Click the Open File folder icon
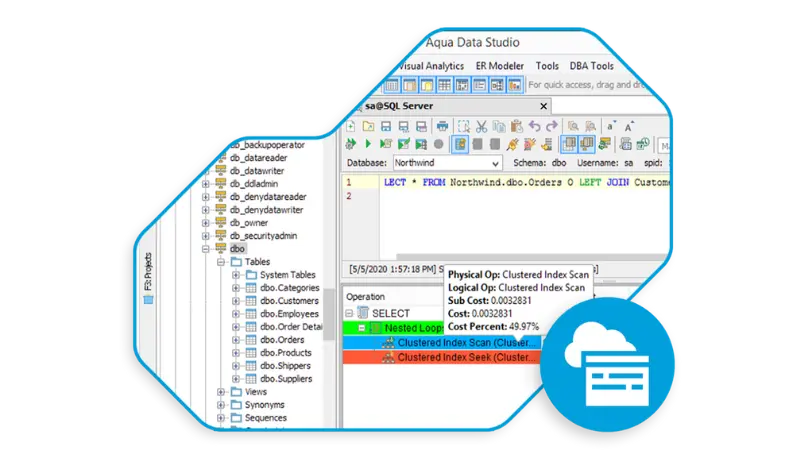This screenshot has height=450, width=800. (368, 126)
